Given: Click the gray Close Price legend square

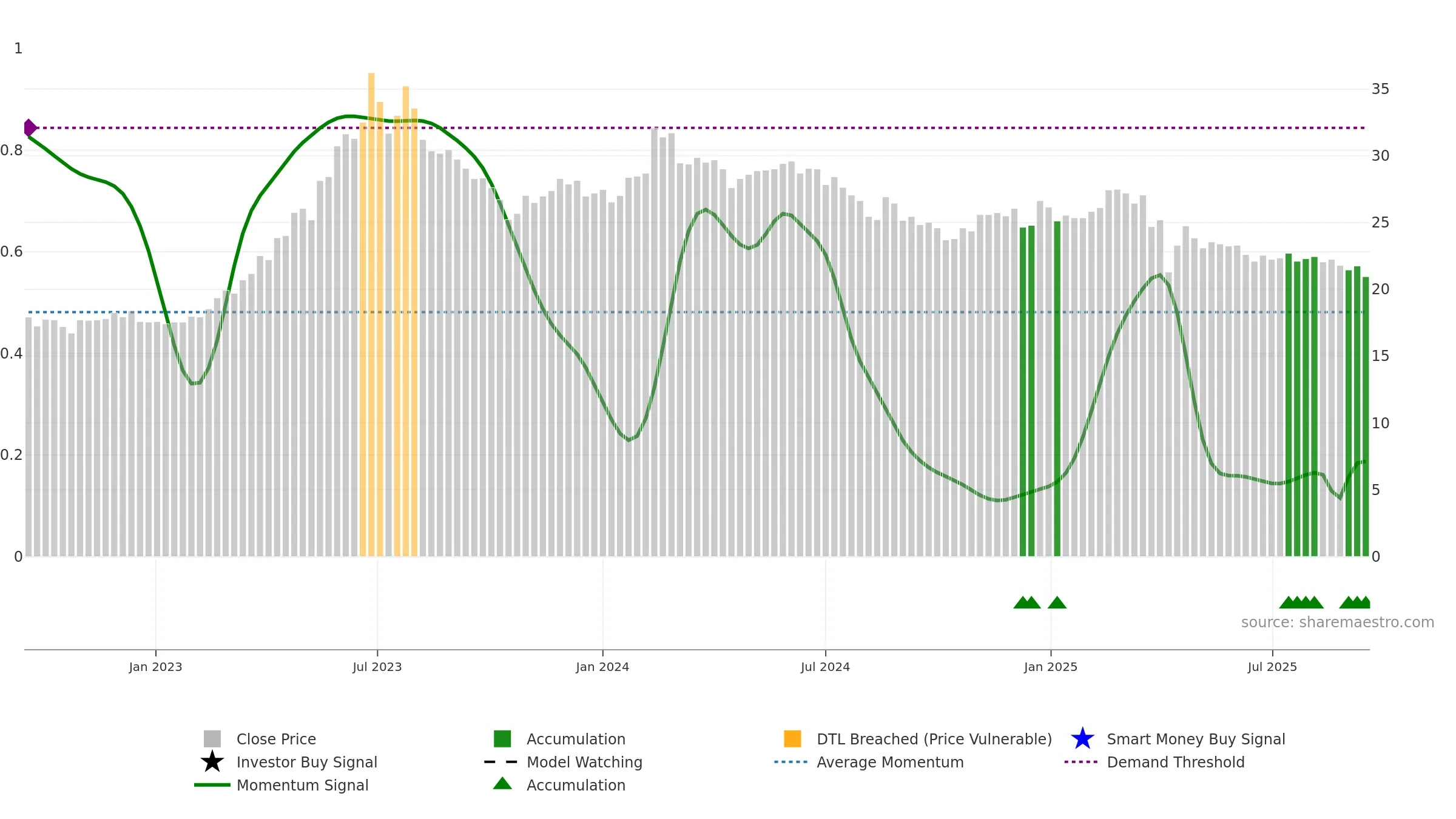Looking at the screenshot, I should [x=212, y=739].
